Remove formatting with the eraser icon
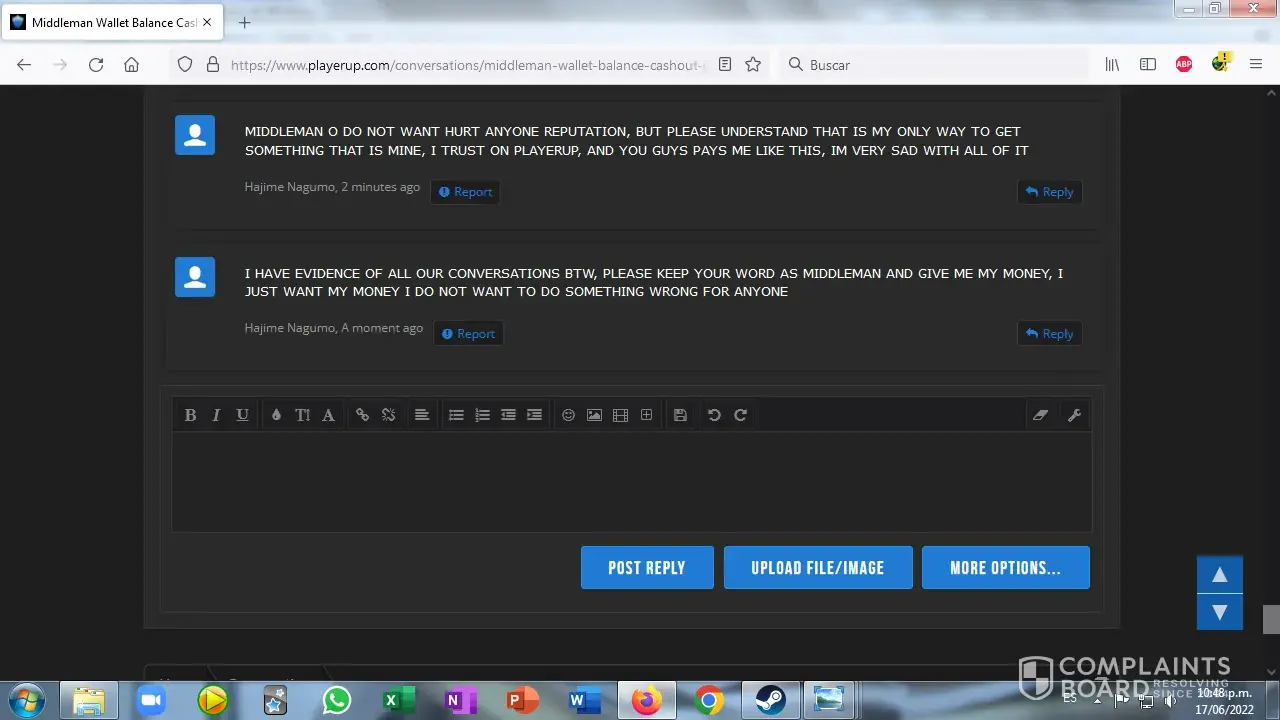Screen dimensions: 1280x720 pyautogui.click(x=1040, y=415)
